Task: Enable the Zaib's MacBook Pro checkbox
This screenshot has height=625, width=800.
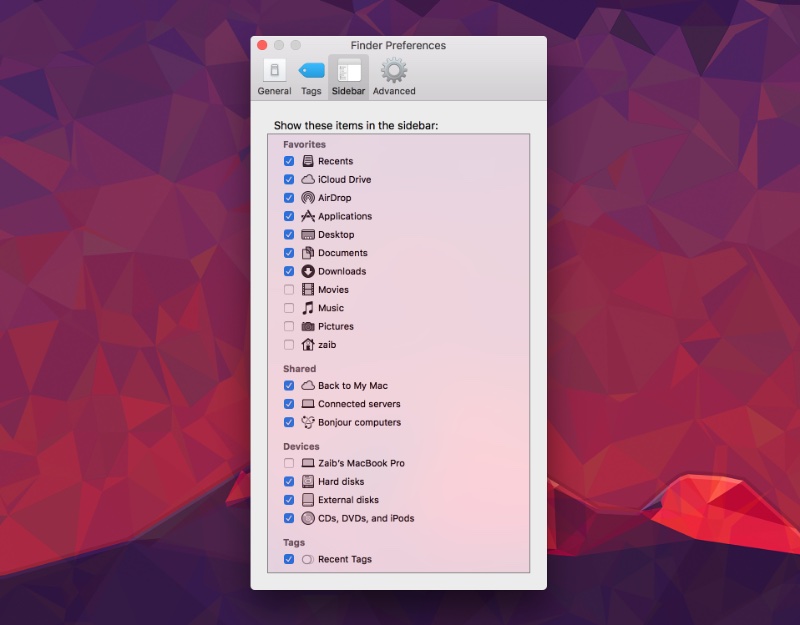Action: coord(289,463)
